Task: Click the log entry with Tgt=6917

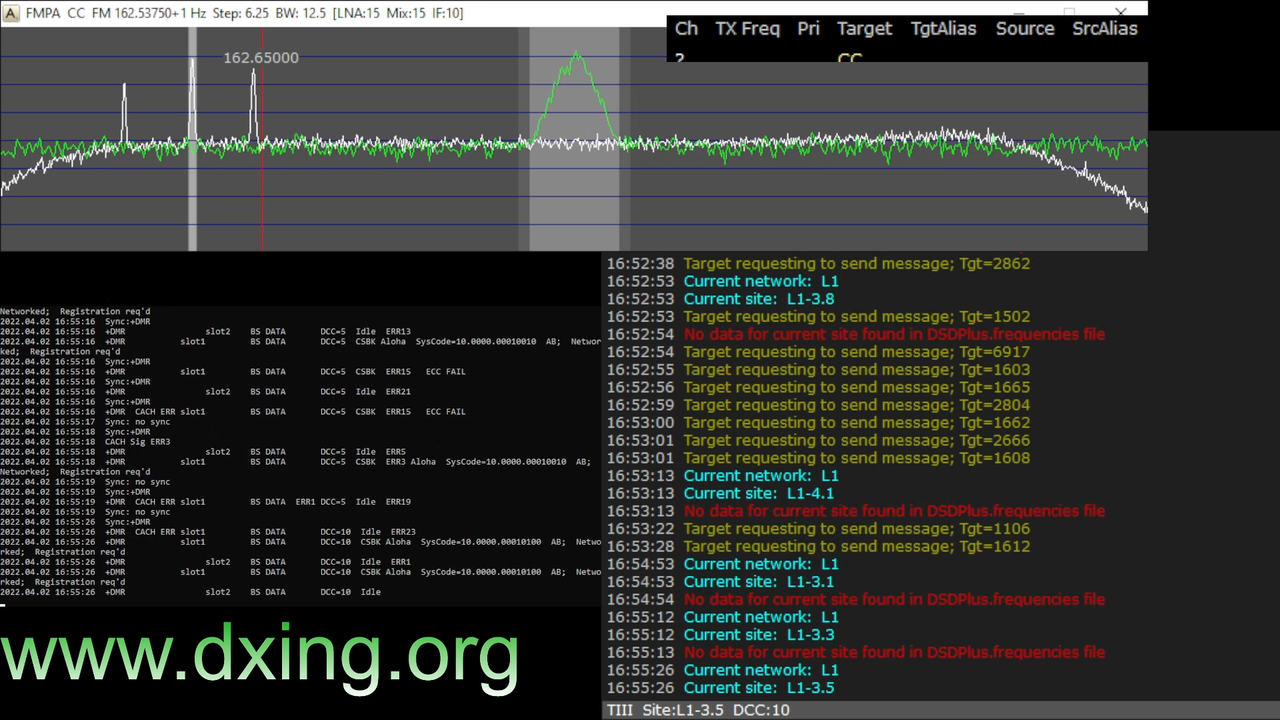Action: point(818,352)
